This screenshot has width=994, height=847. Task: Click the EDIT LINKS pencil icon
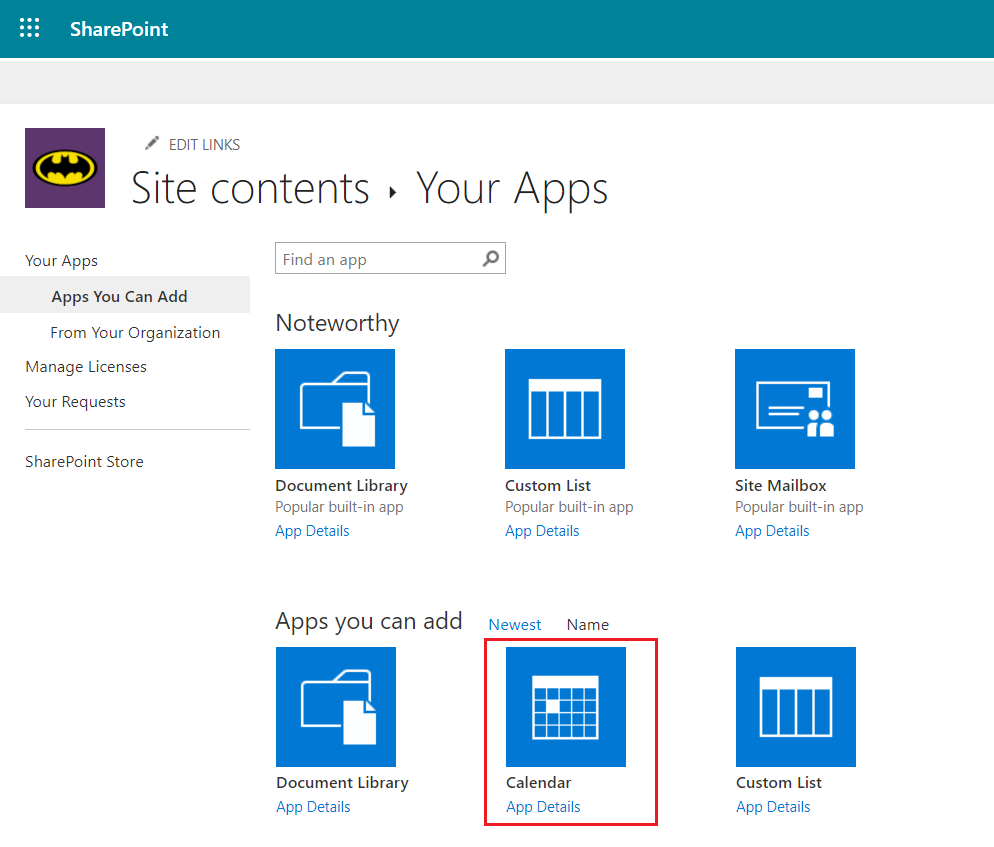click(x=152, y=144)
